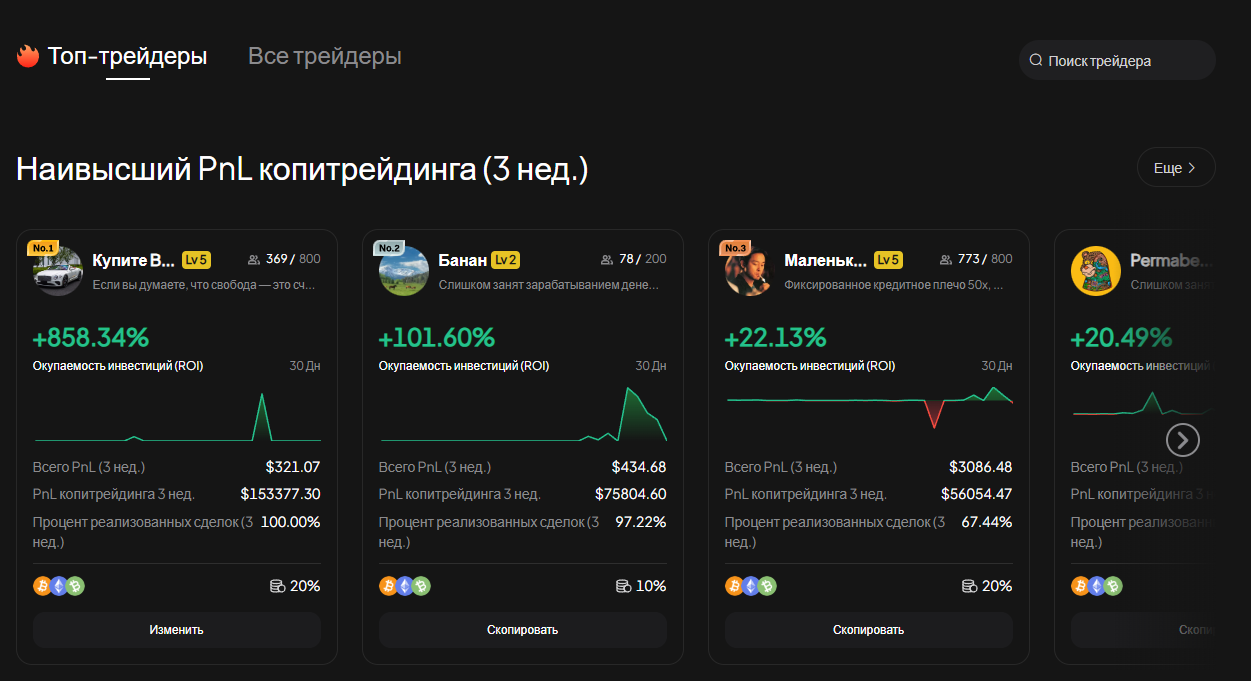Image resolution: width=1251 pixels, height=681 pixels.
Task: Click Ethereum coin icon on Купите В... card
Action: (x=58, y=586)
